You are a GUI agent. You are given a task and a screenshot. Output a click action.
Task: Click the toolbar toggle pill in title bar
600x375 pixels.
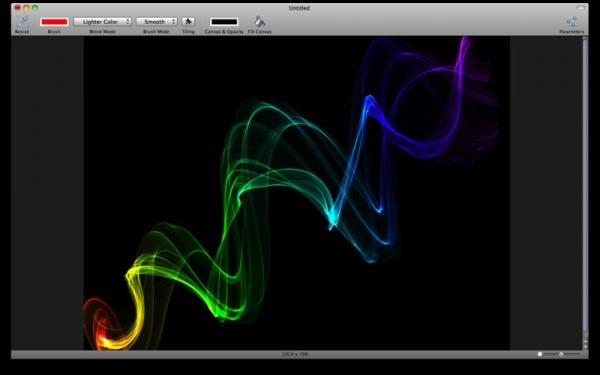point(581,8)
